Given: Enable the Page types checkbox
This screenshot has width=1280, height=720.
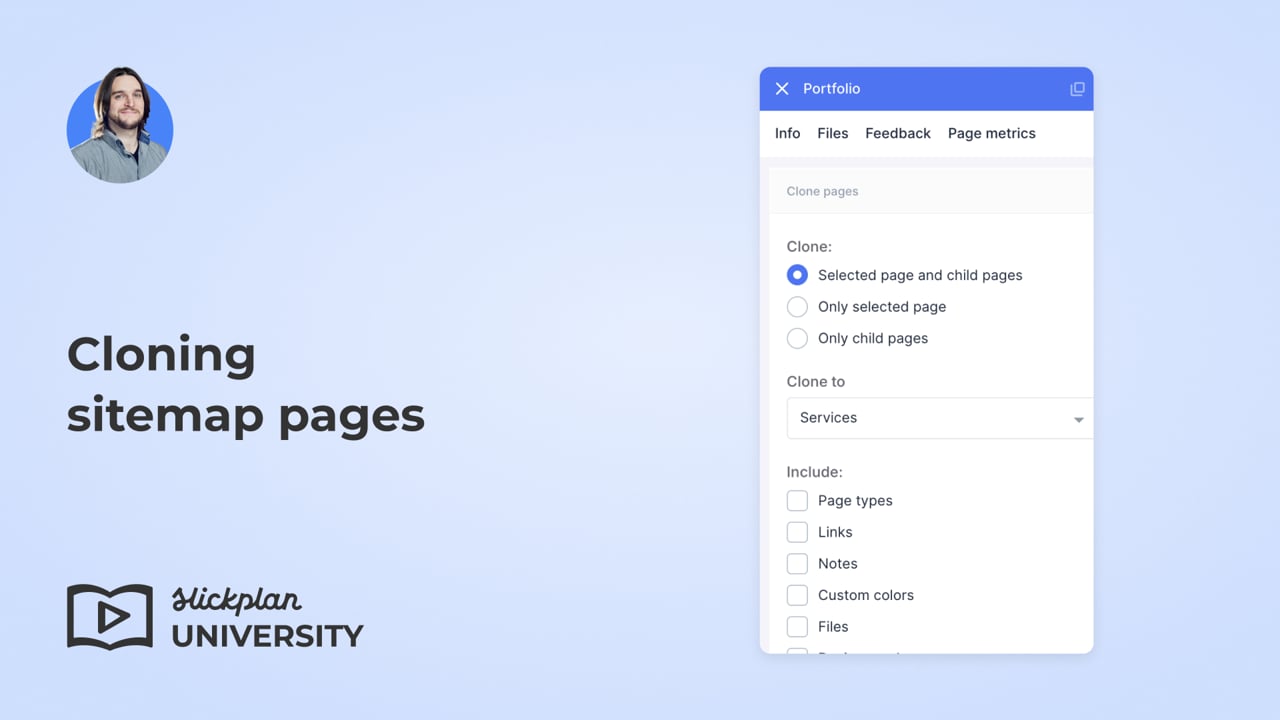Looking at the screenshot, I should (797, 500).
